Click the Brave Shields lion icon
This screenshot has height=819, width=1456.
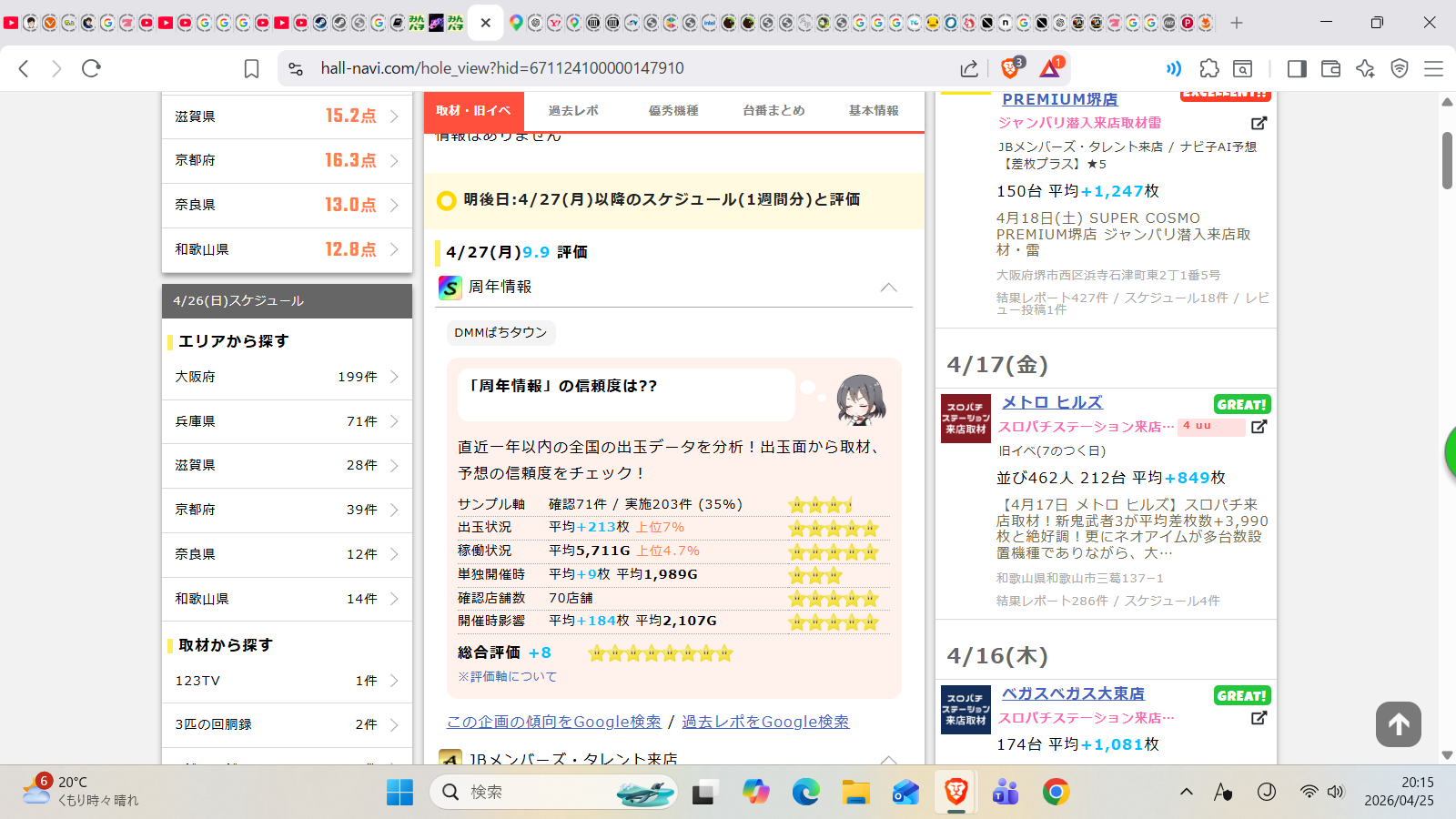[1010, 68]
